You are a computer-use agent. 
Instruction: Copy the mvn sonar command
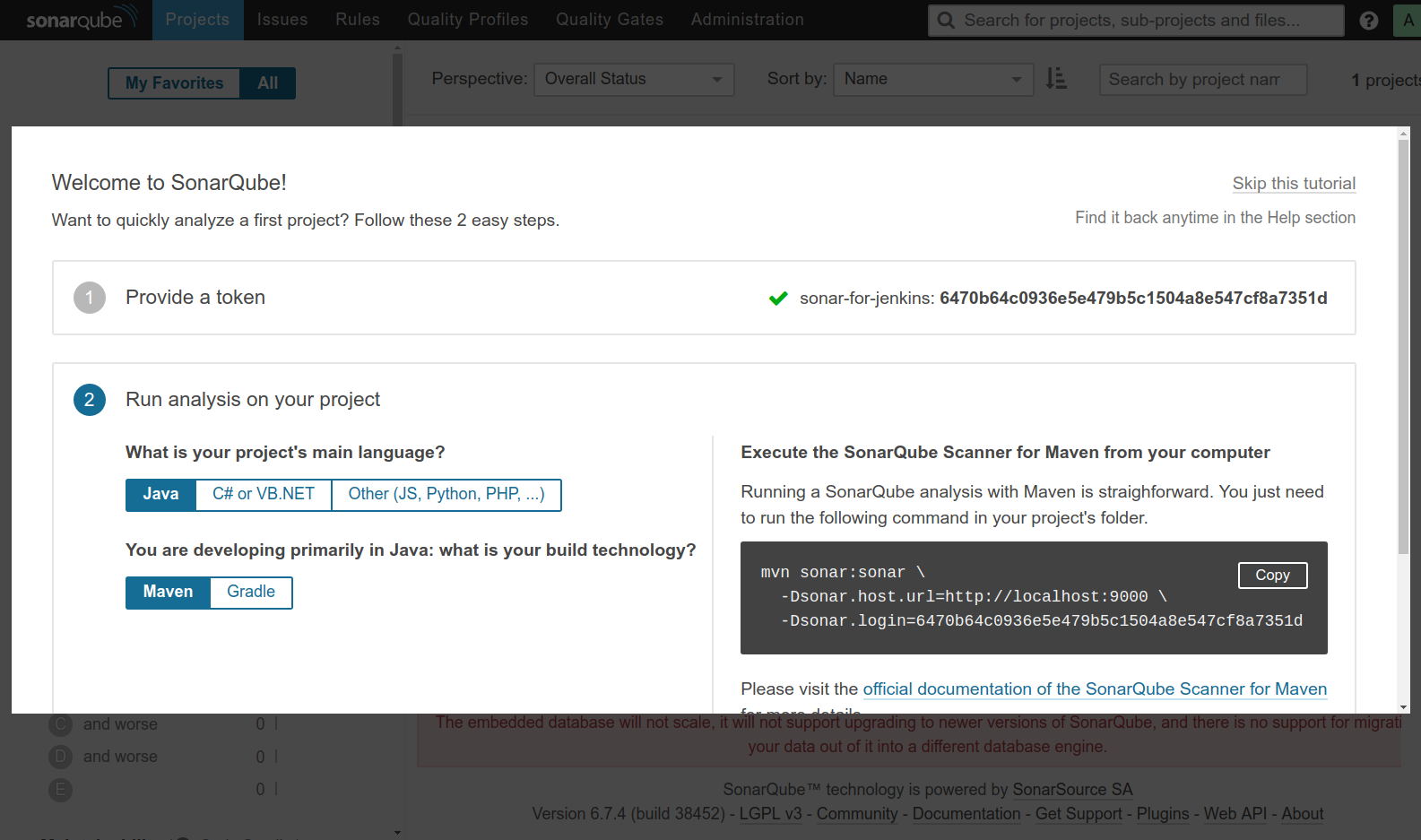tap(1272, 576)
